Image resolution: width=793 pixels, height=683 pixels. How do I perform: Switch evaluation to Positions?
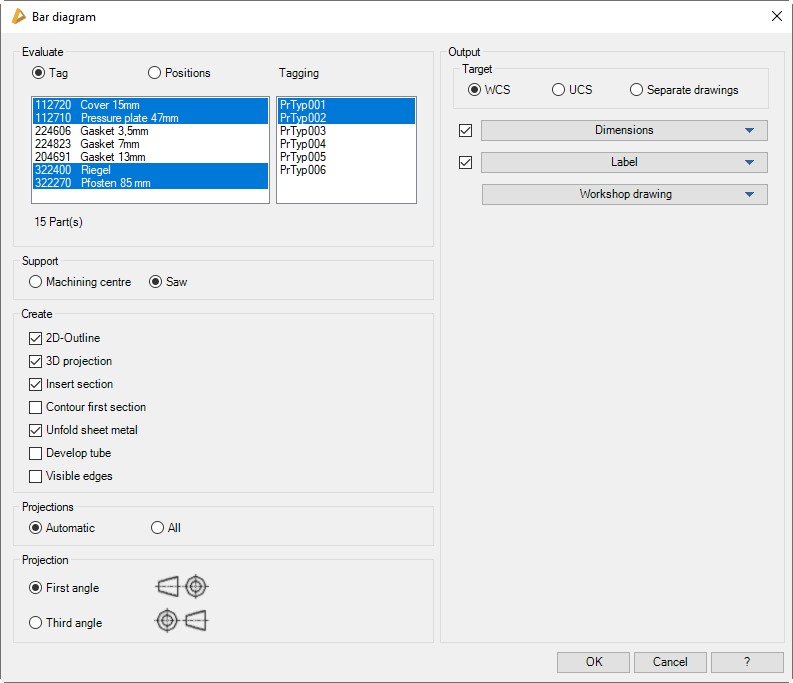click(155, 73)
